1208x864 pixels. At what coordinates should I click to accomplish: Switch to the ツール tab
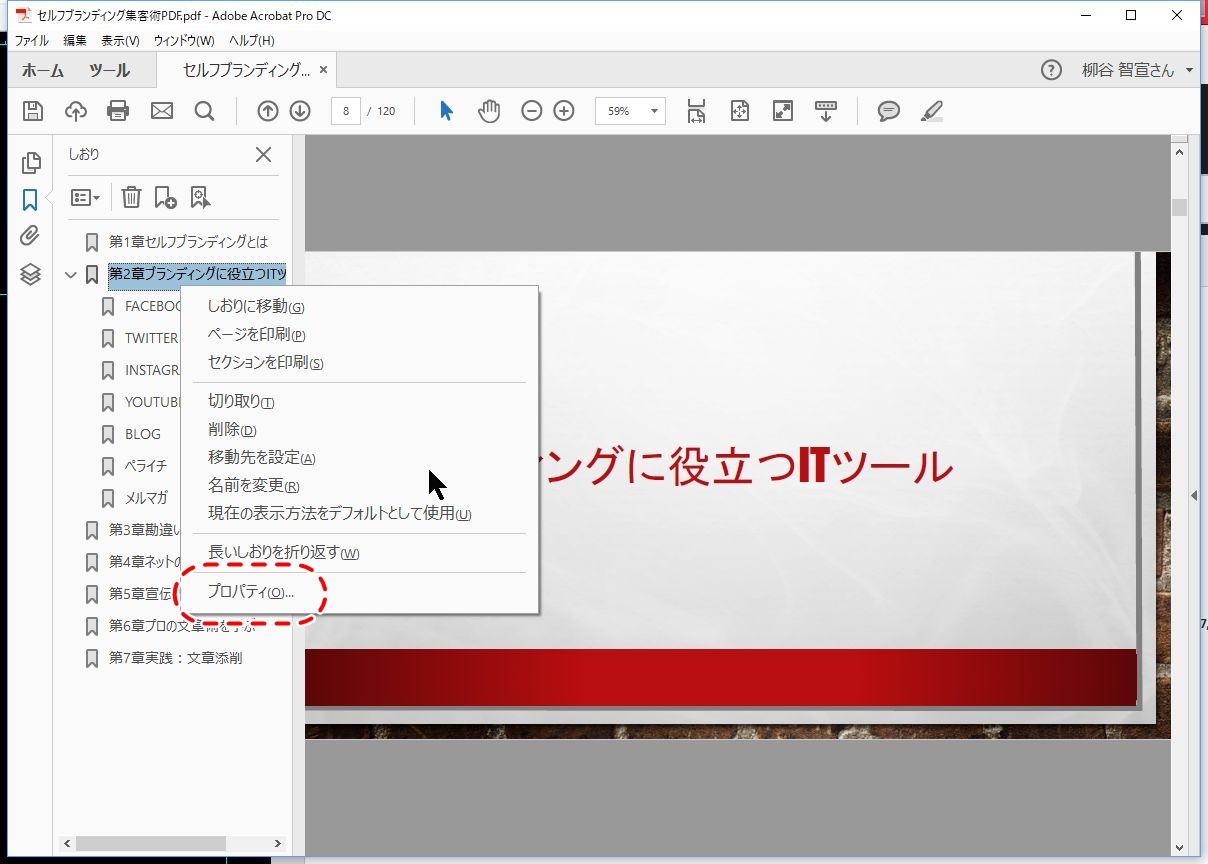(x=109, y=71)
